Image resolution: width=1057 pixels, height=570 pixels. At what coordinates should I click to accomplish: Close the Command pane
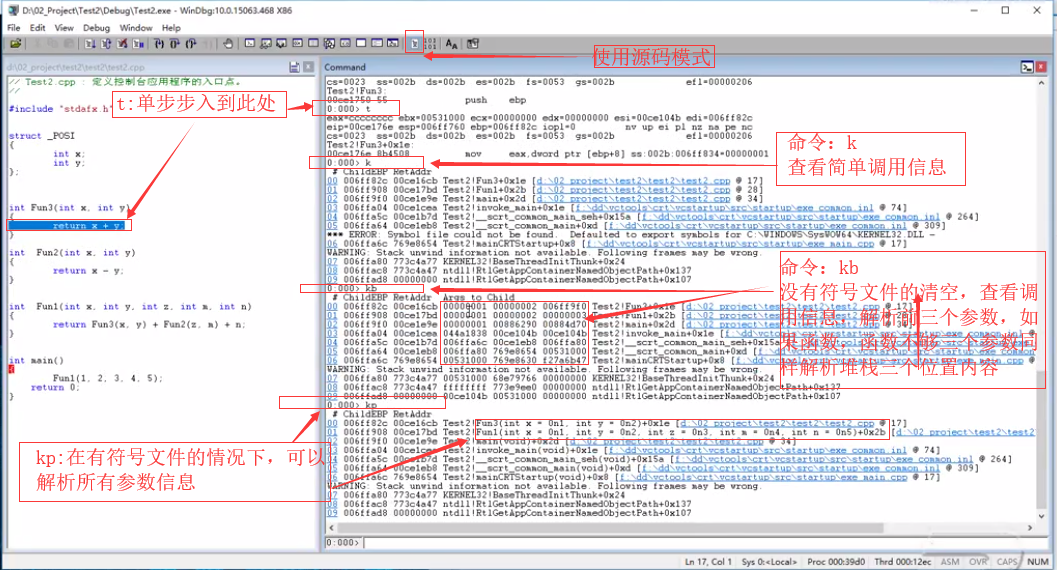1041,67
